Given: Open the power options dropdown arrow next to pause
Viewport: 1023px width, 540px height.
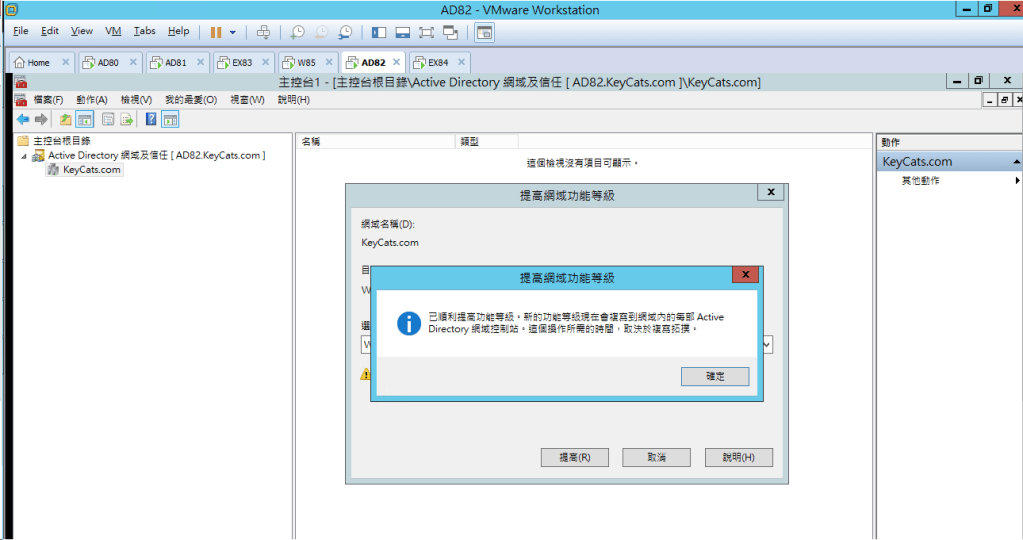Looking at the screenshot, I should pos(233,32).
